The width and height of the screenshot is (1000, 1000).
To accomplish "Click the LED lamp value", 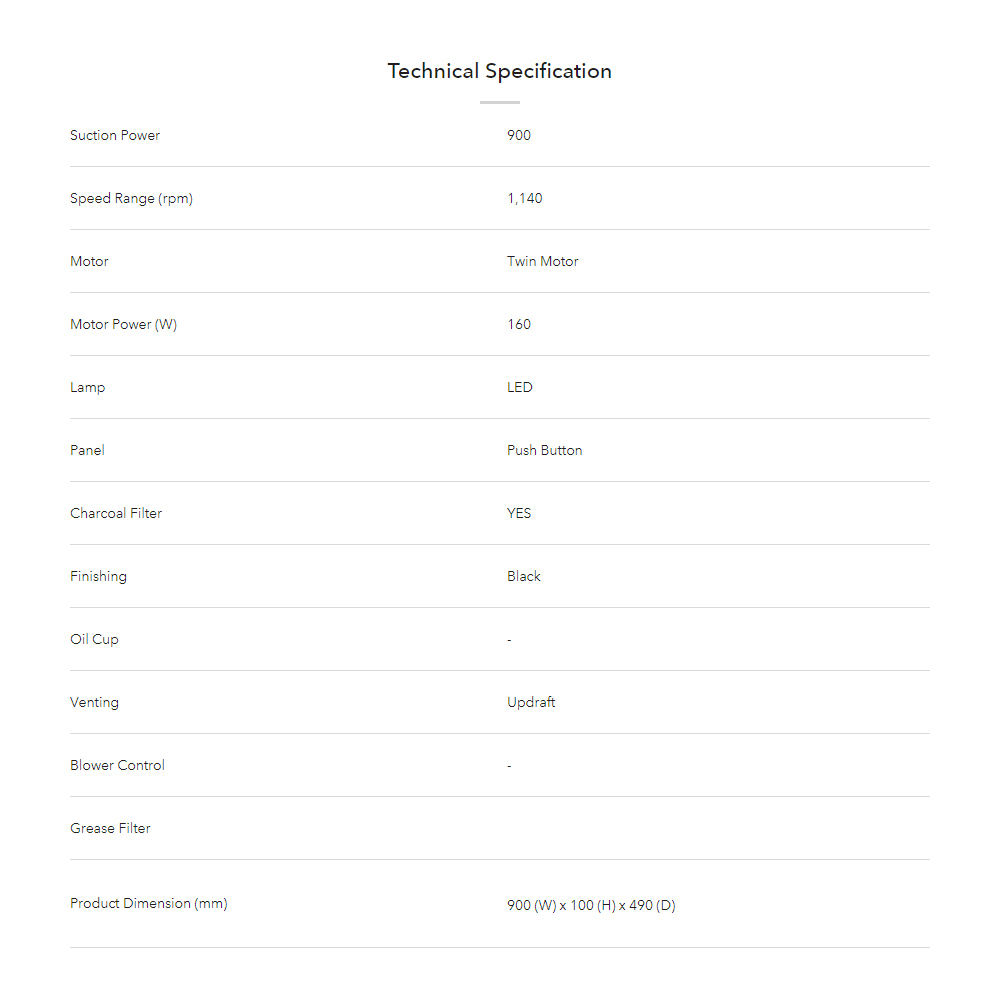I will click(x=520, y=387).
